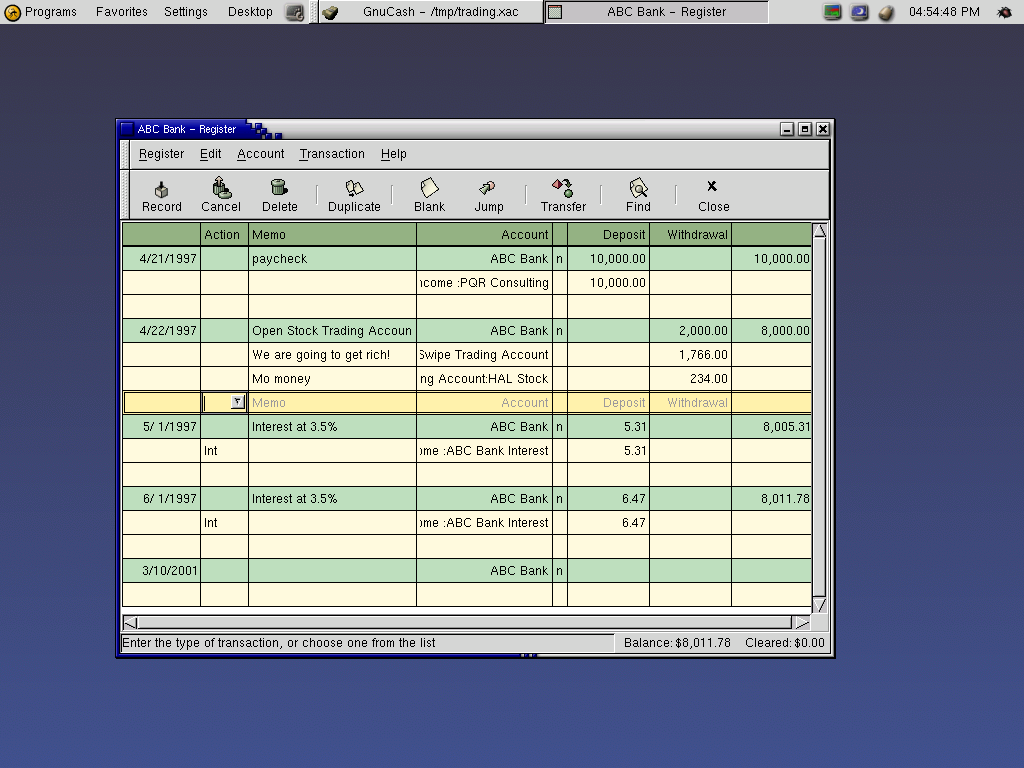Toggle reconcile flag on 3/10/2001 row
Screen dimensions: 1024x768
pos(559,570)
